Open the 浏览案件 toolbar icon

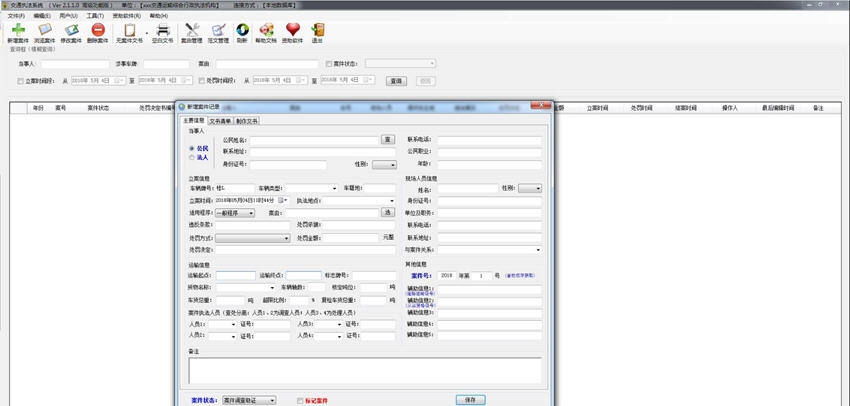(44, 32)
